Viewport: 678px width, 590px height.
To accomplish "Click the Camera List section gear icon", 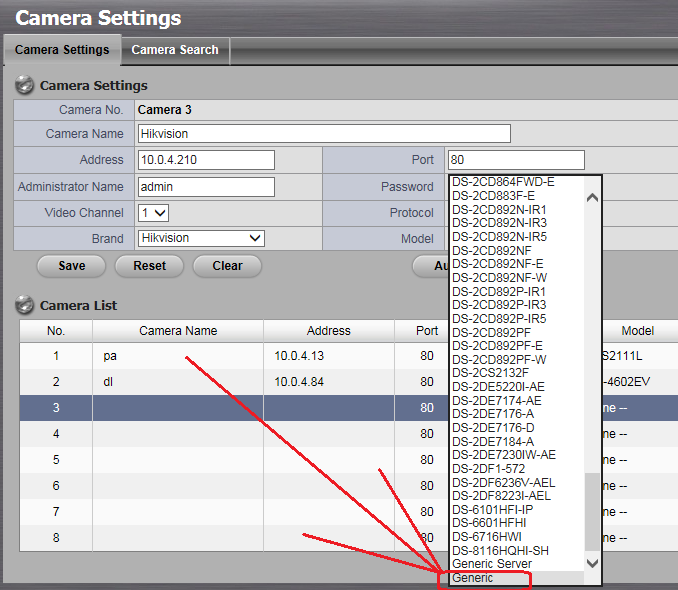I will click(x=24, y=305).
